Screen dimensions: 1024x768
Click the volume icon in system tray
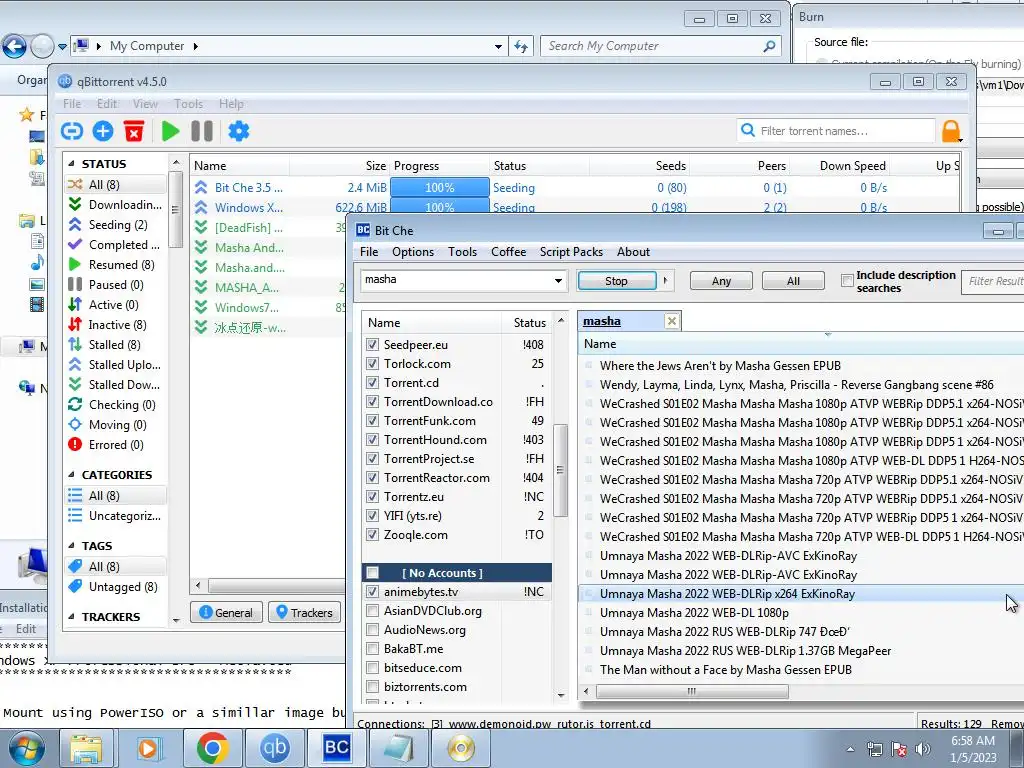click(x=922, y=749)
